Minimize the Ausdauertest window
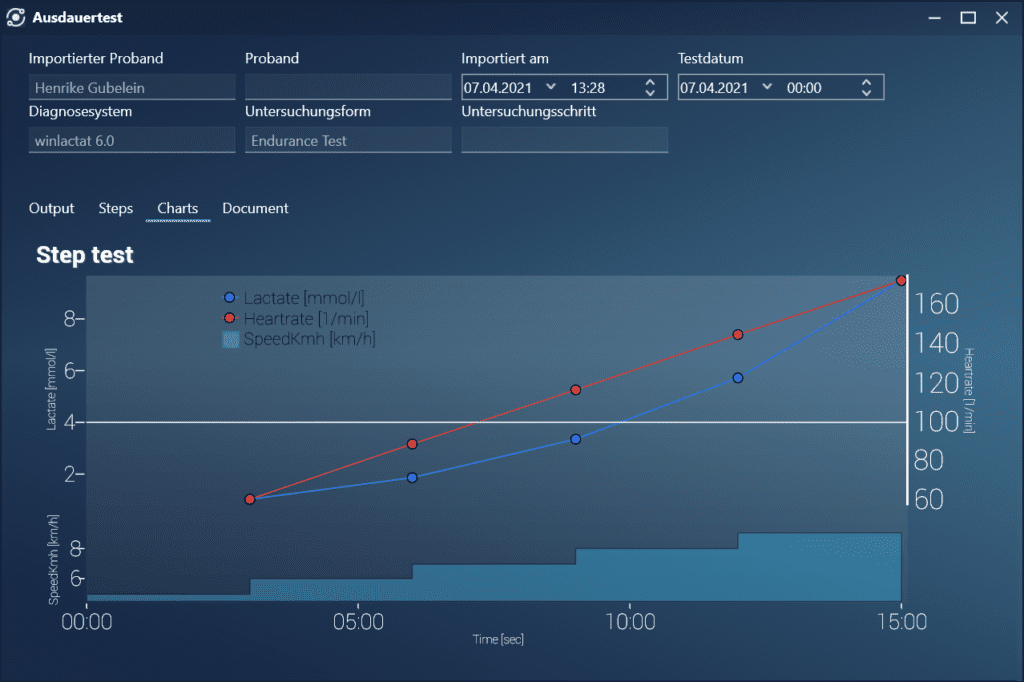 click(x=935, y=18)
